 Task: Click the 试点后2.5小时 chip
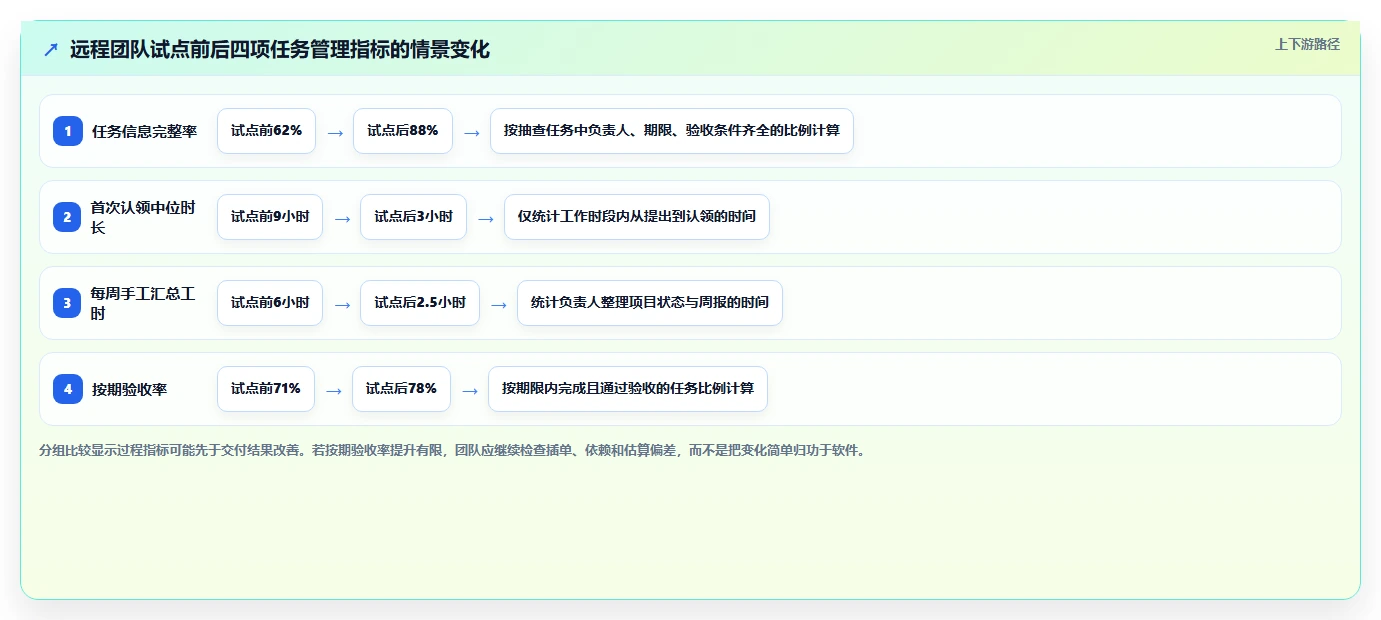[x=420, y=303]
